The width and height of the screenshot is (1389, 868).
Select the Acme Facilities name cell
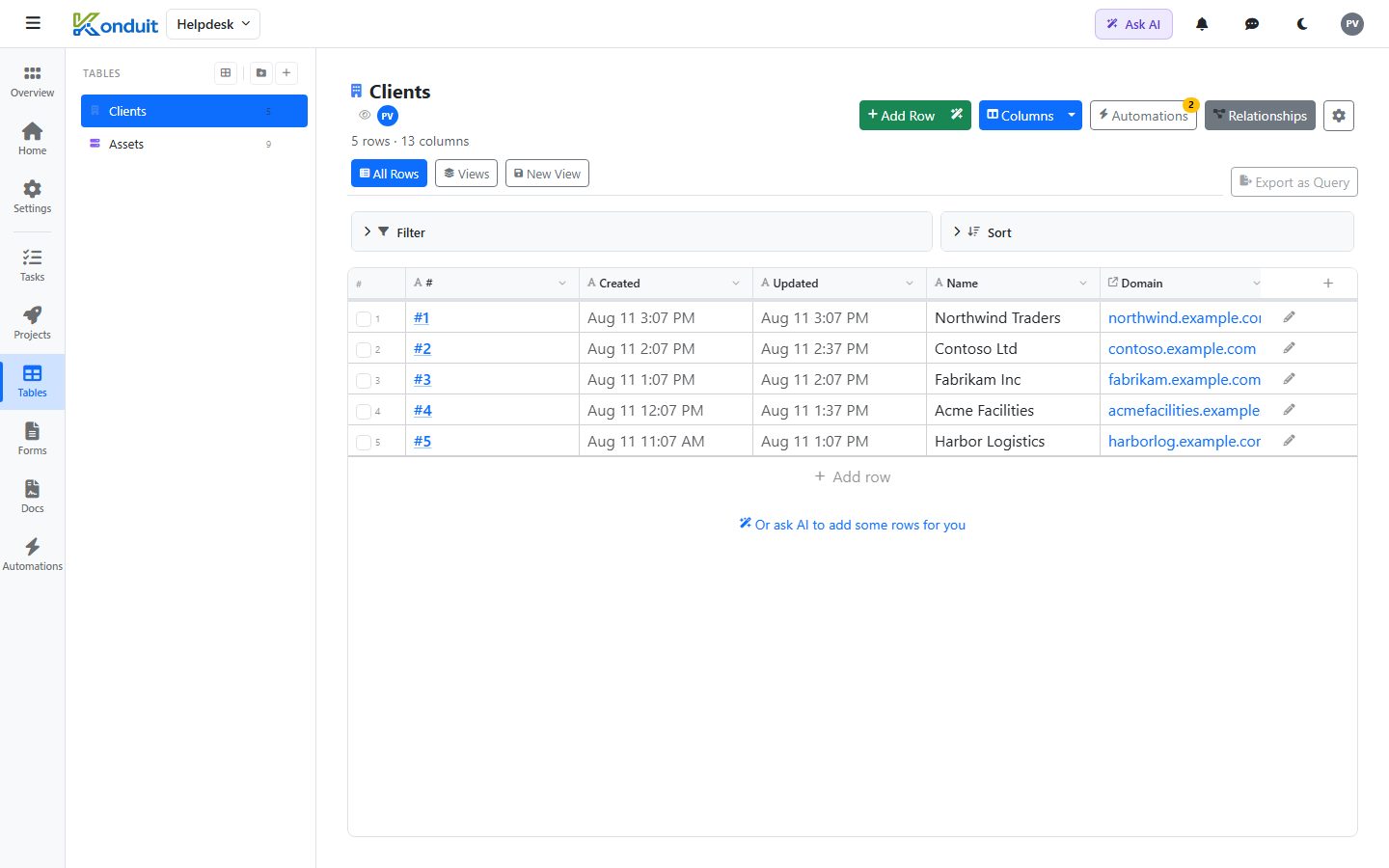[x=1013, y=410]
